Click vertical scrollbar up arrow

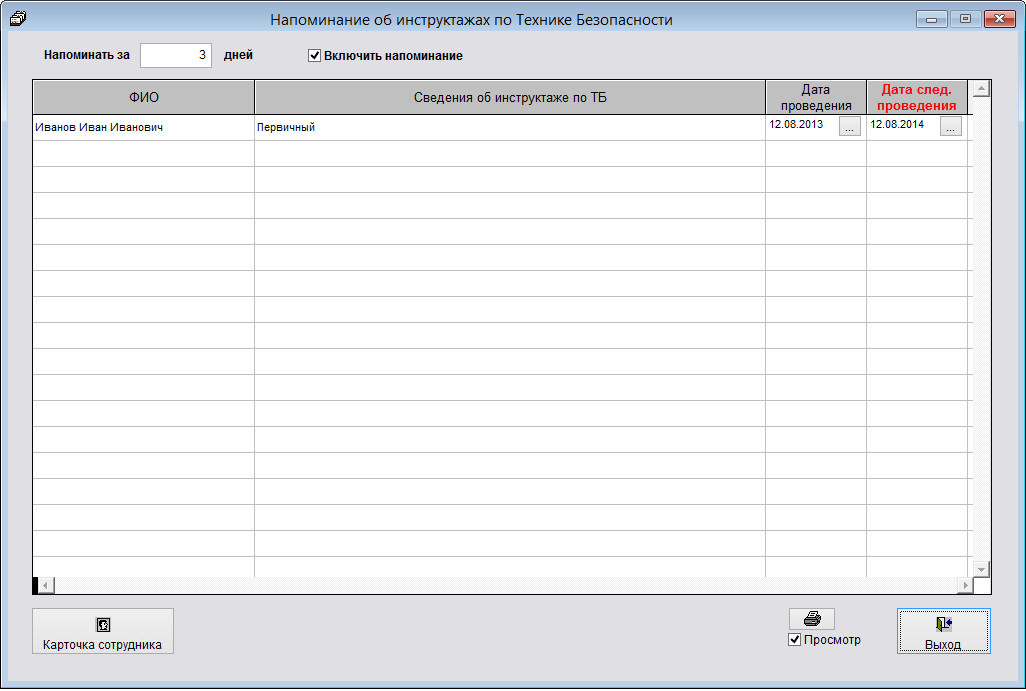tap(980, 89)
